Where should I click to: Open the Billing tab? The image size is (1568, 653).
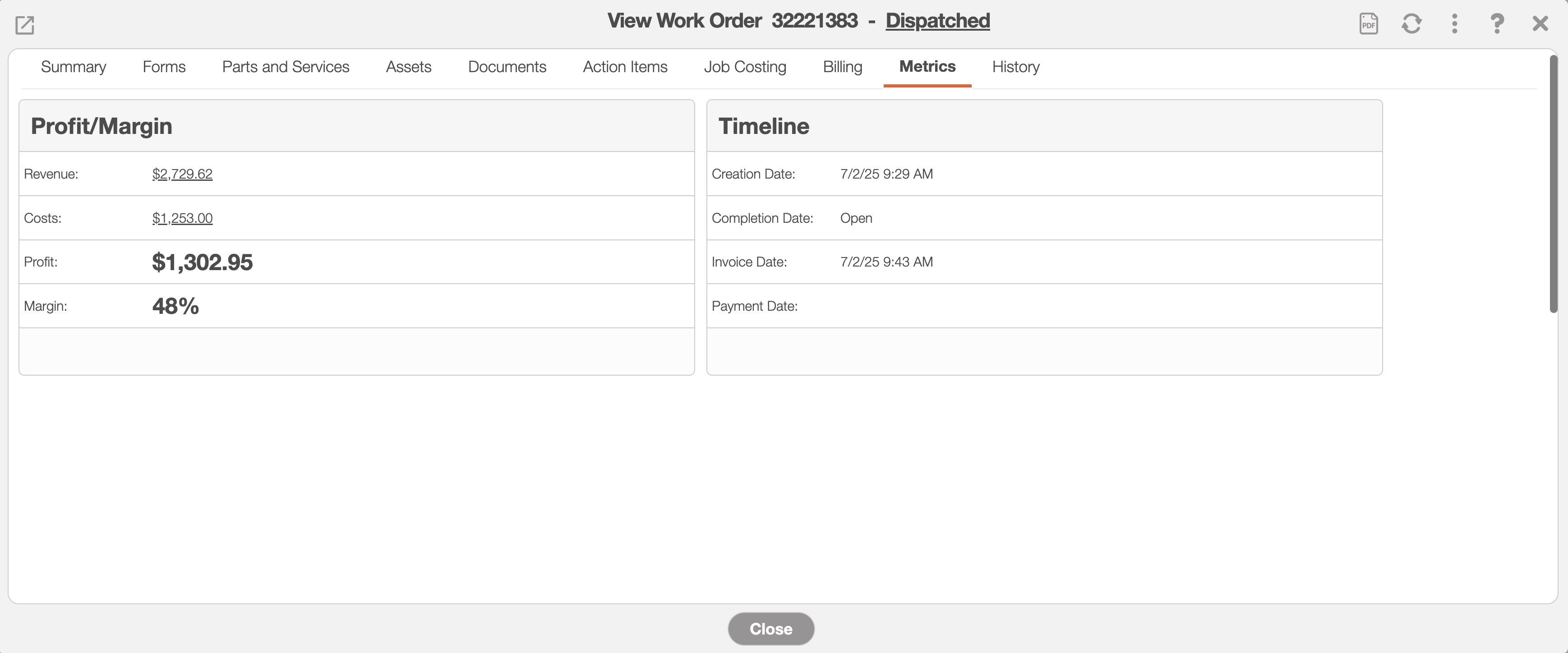click(x=843, y=67)
